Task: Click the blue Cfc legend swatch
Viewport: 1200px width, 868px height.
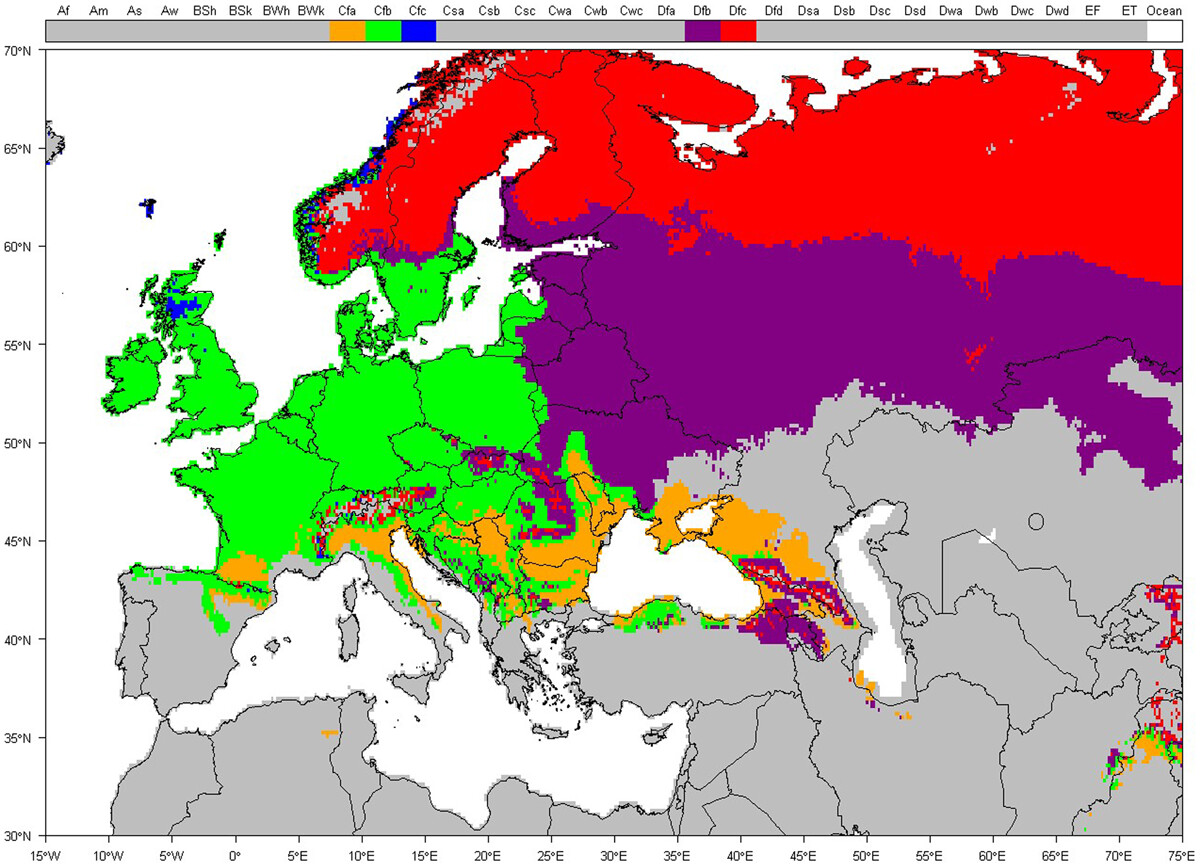Action: click(x=418, y=31)
